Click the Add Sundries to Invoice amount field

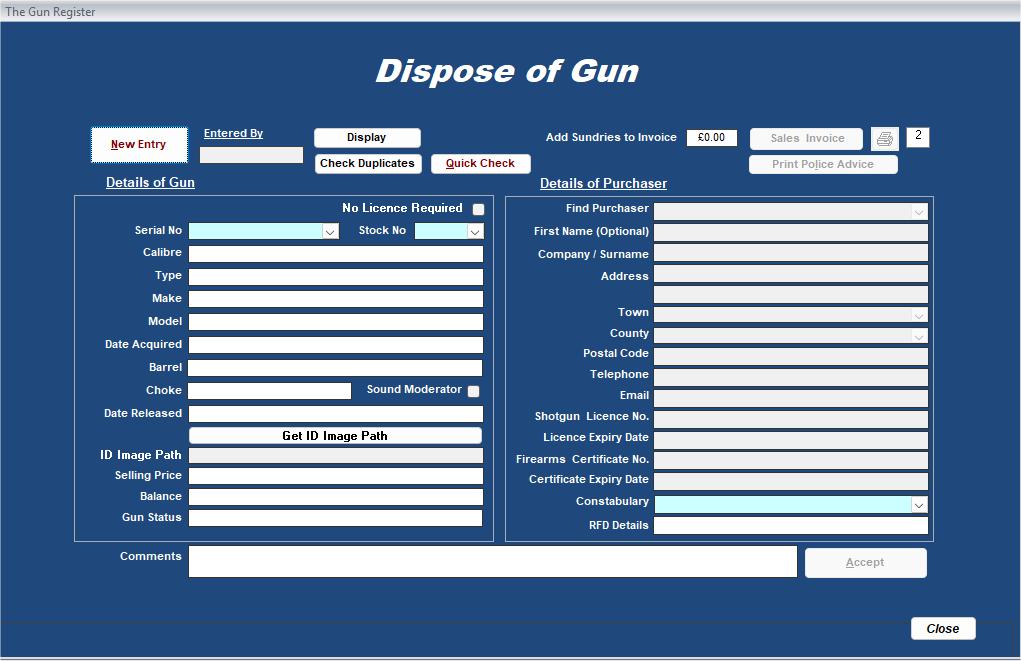[712, 137]
